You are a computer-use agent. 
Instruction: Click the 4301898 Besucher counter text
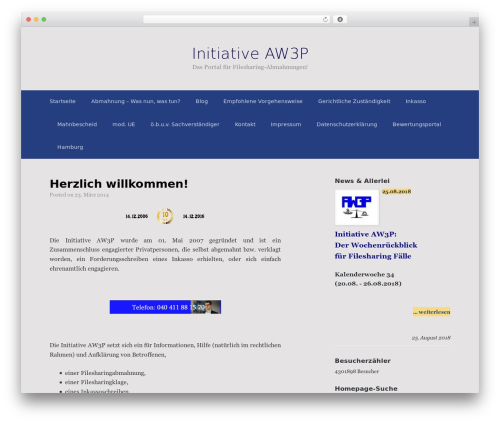(357, 371)
